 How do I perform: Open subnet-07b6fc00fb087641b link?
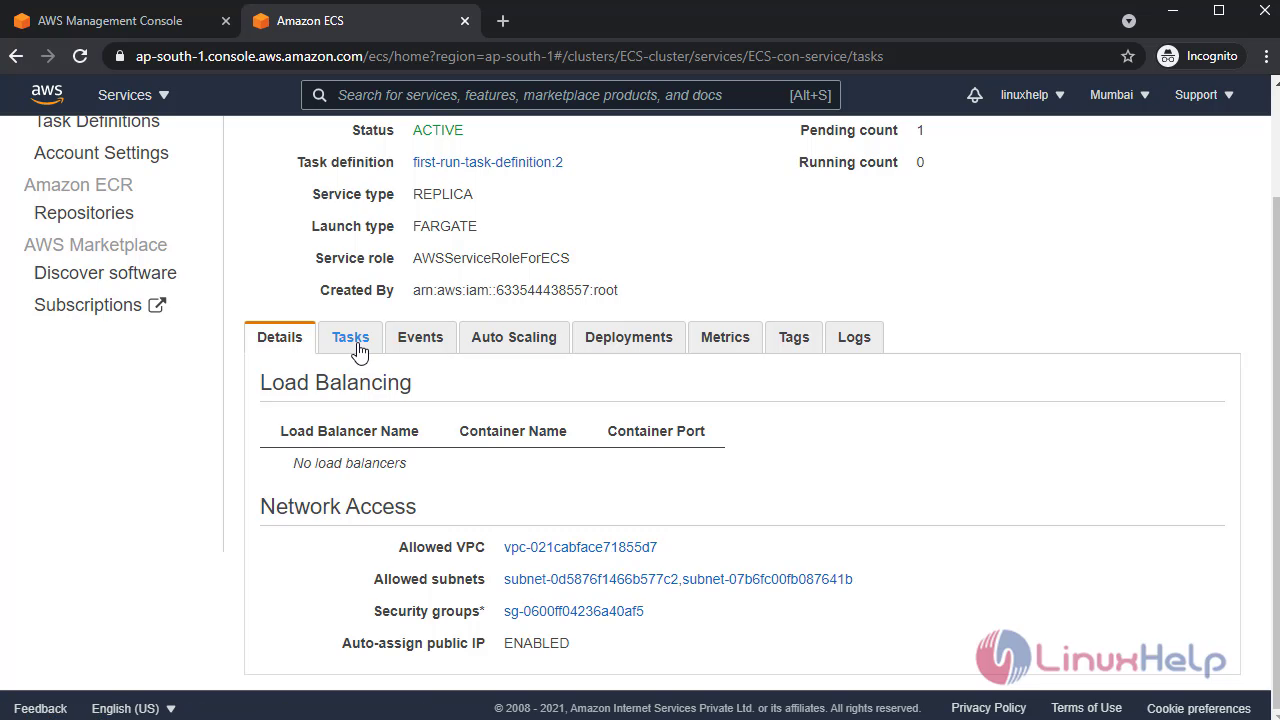[x=768, y=579]
